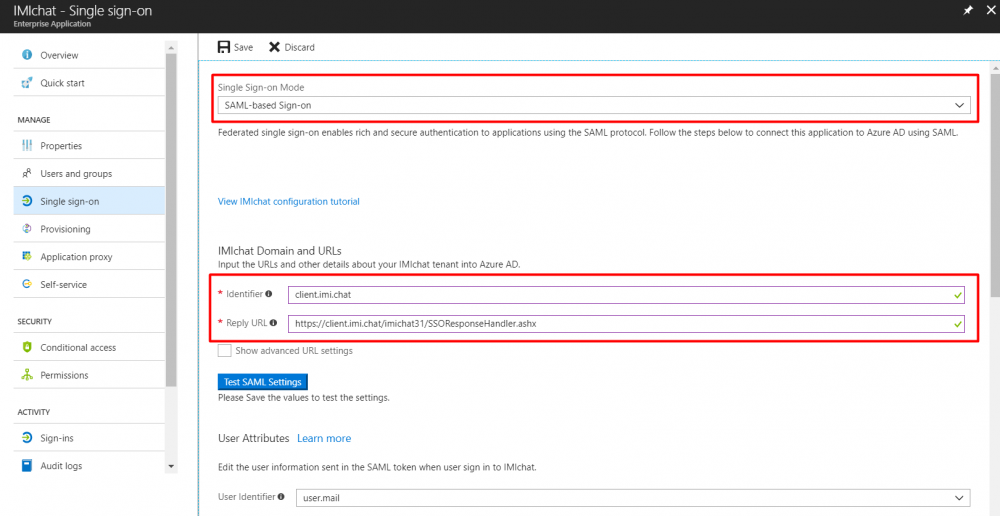Click the IMIchat Domain and URLs heading

pos(280,251)
